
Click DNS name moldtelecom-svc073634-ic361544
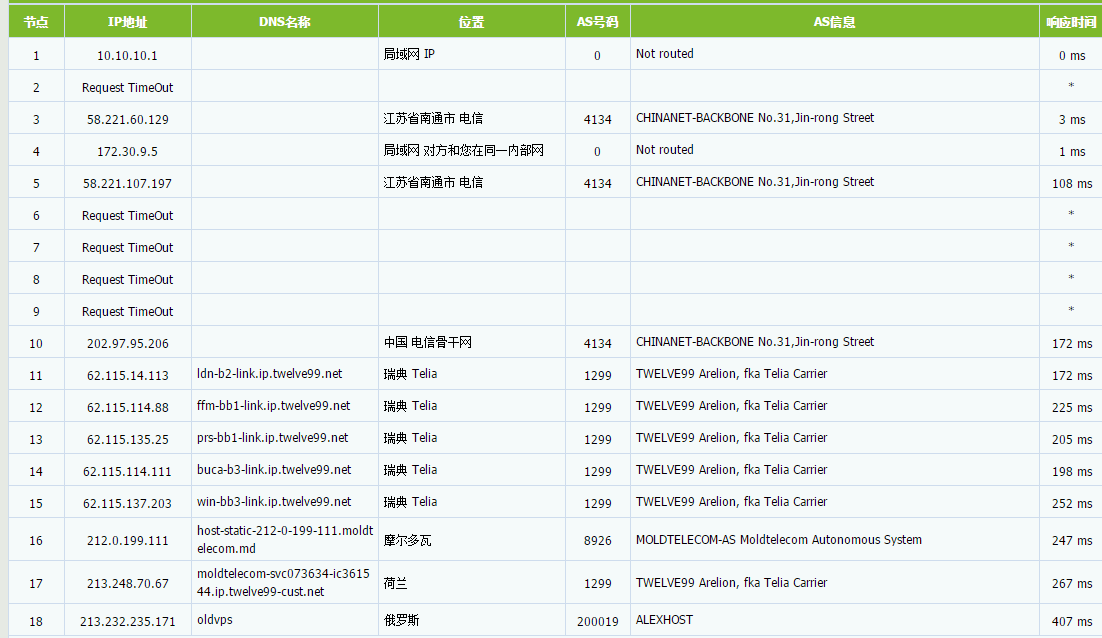(283, 582)
